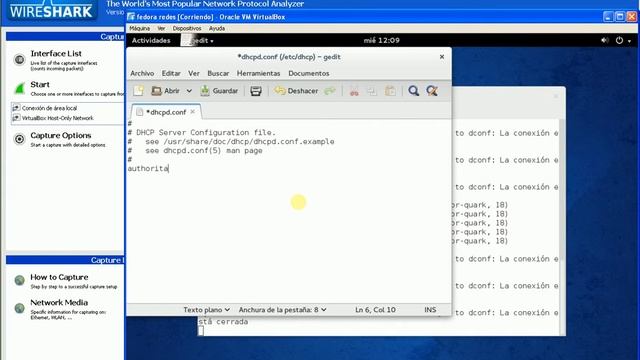Open the Herramientas menu
Viewport: 640px width, 360px height.
[x=258, y=73]
